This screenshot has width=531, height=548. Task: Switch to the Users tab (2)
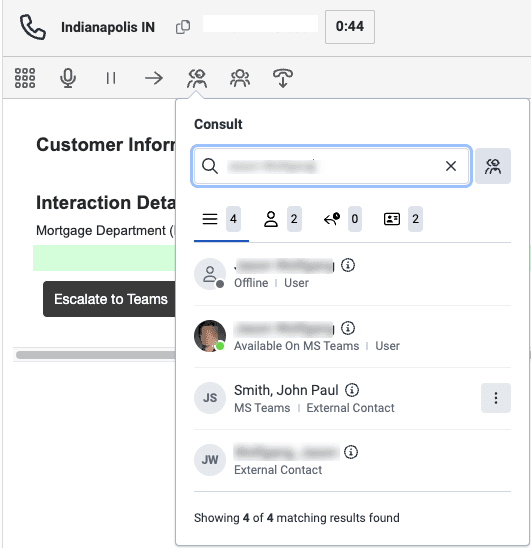282,219
